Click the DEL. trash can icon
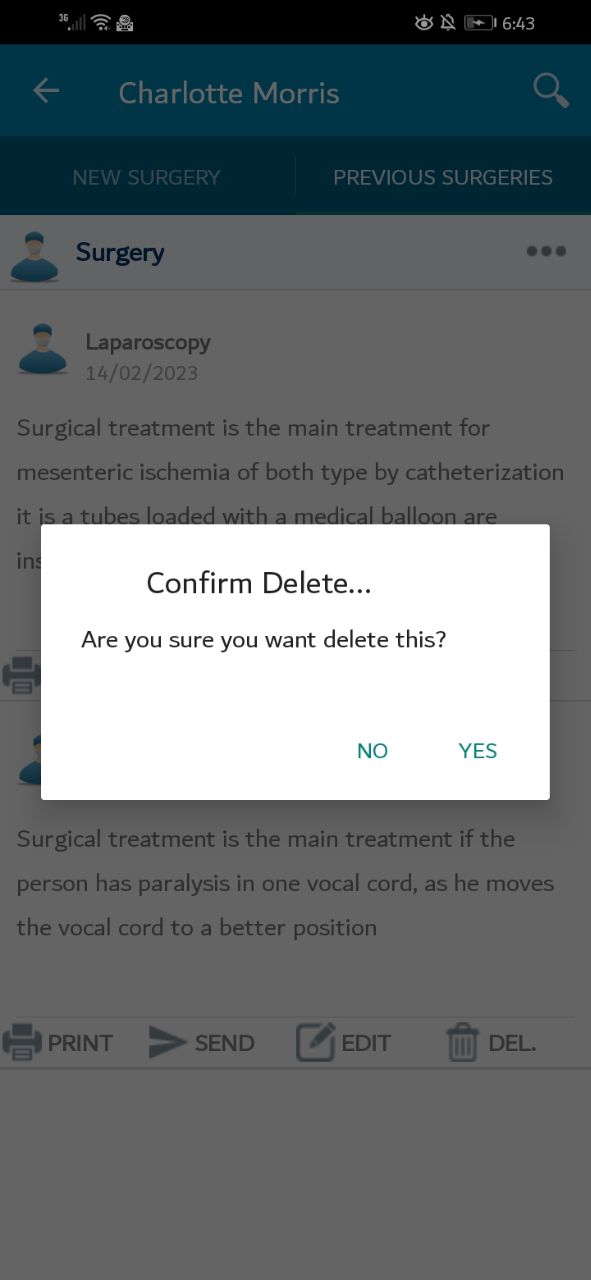Viewport: 591px width, 1280px height. point(462,1042)
